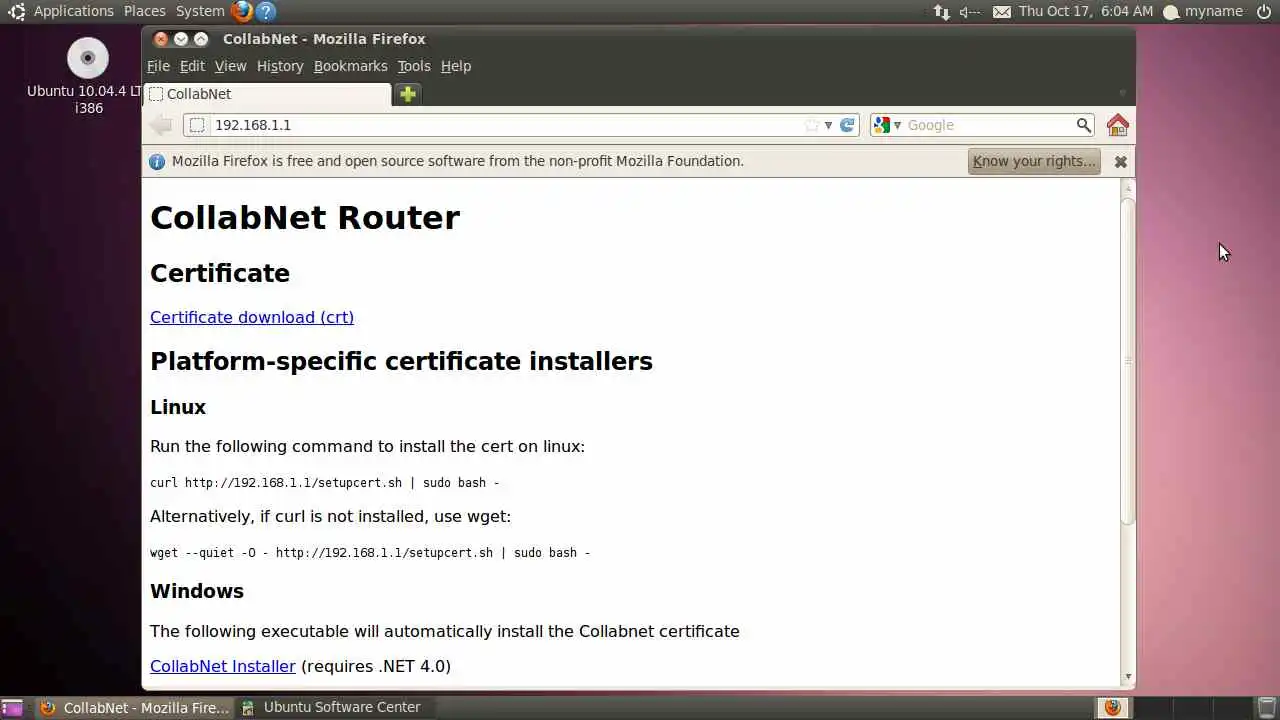Bookmark this page with star icon
This screenshot has height=720, width=1280.
coord(812,125)
